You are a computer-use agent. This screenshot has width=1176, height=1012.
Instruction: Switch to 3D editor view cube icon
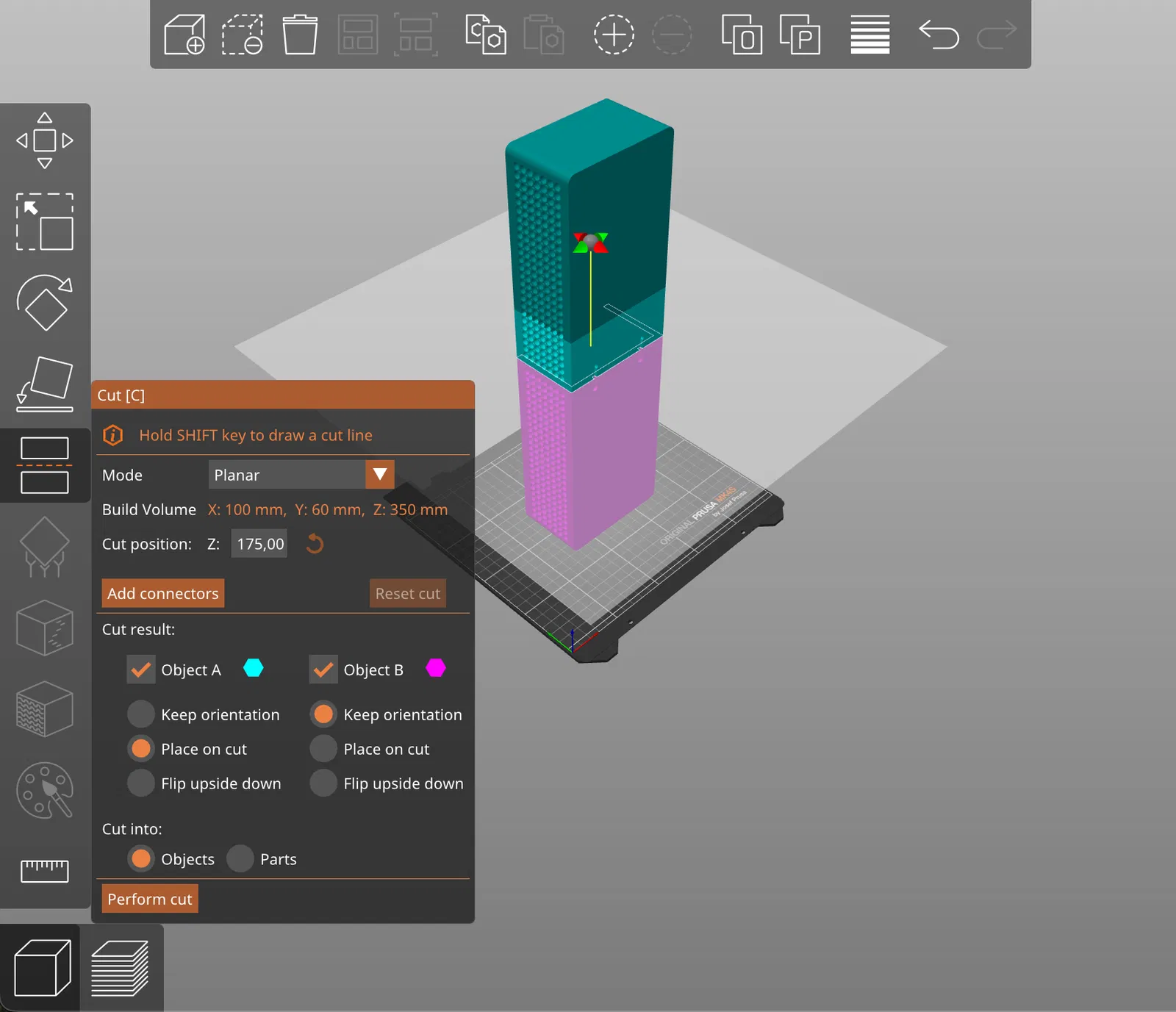click(43, 968)
